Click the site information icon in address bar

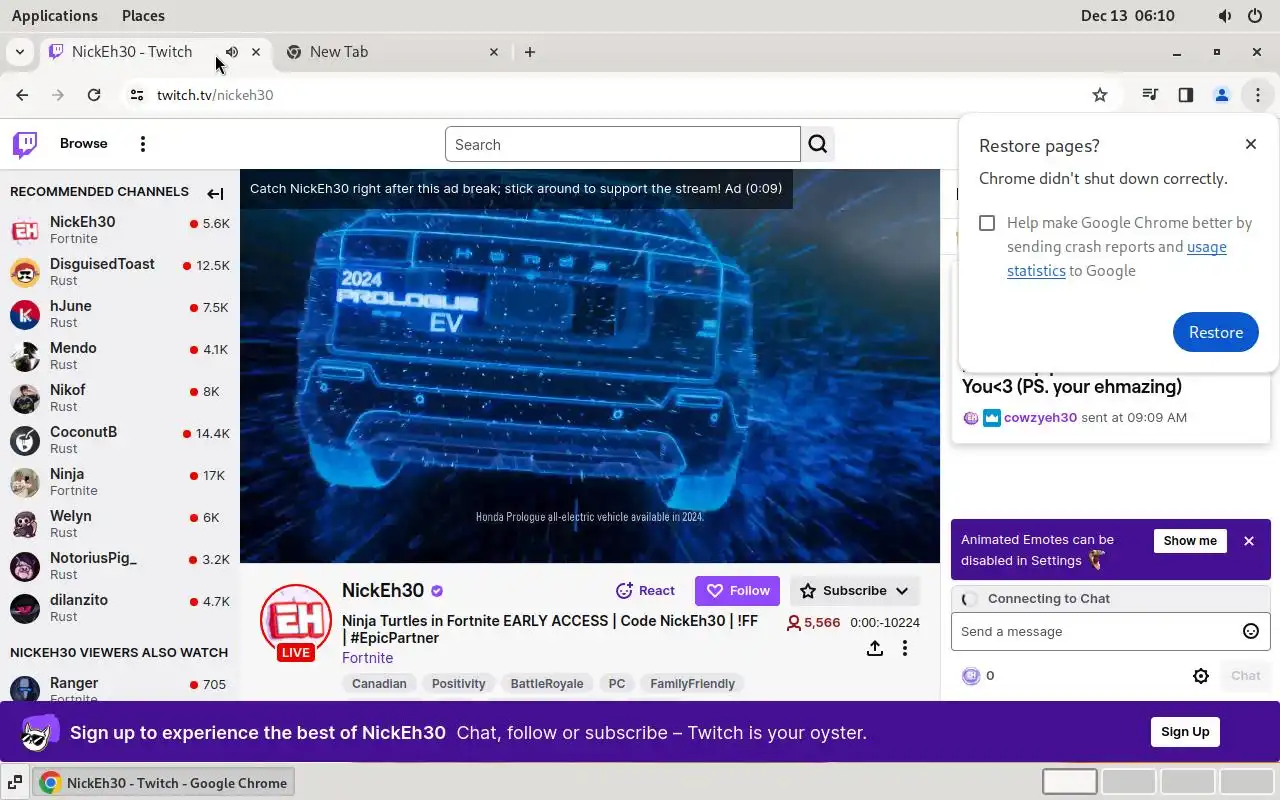(137, 95)
